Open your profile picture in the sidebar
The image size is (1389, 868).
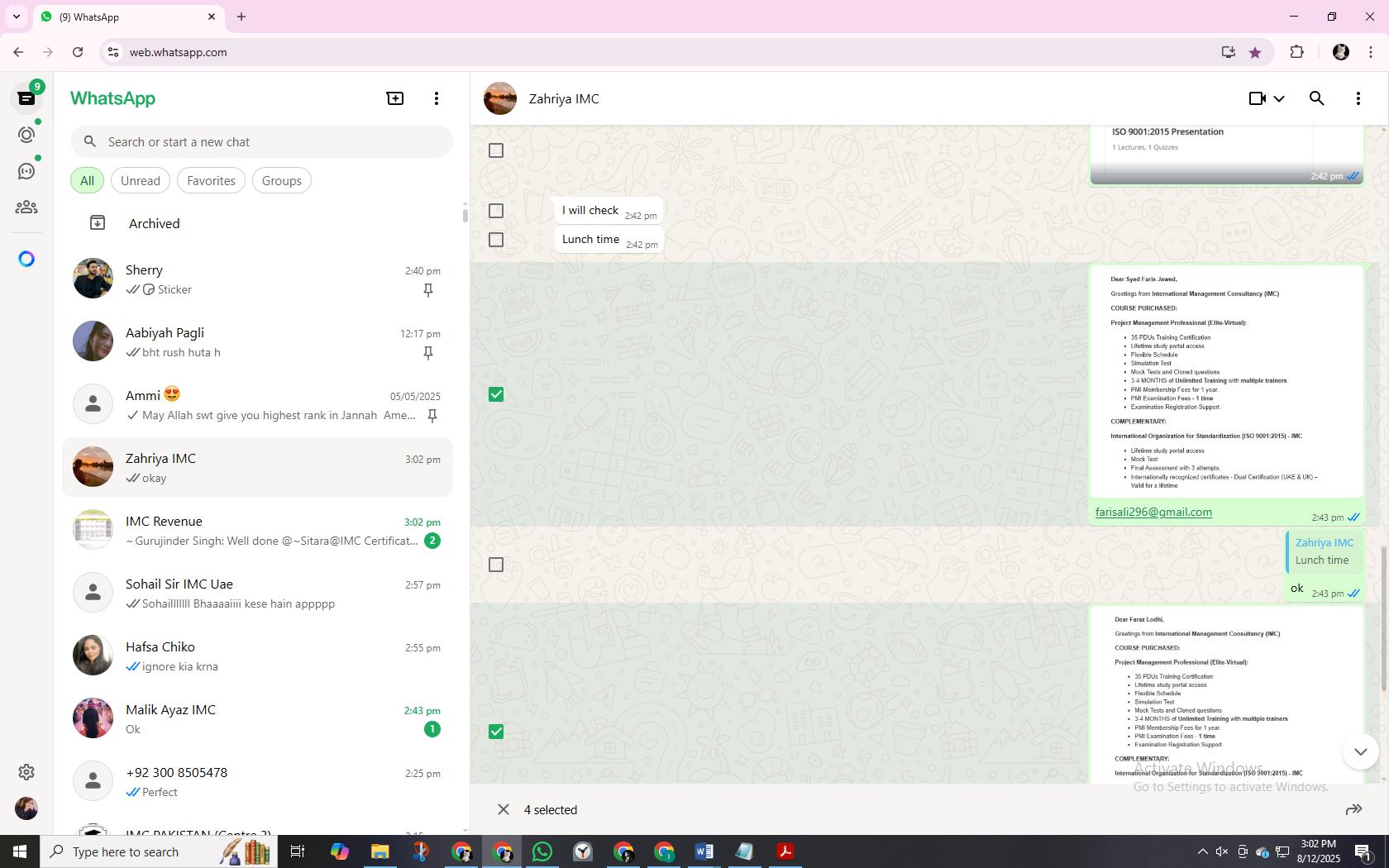[x=26, y=808]
